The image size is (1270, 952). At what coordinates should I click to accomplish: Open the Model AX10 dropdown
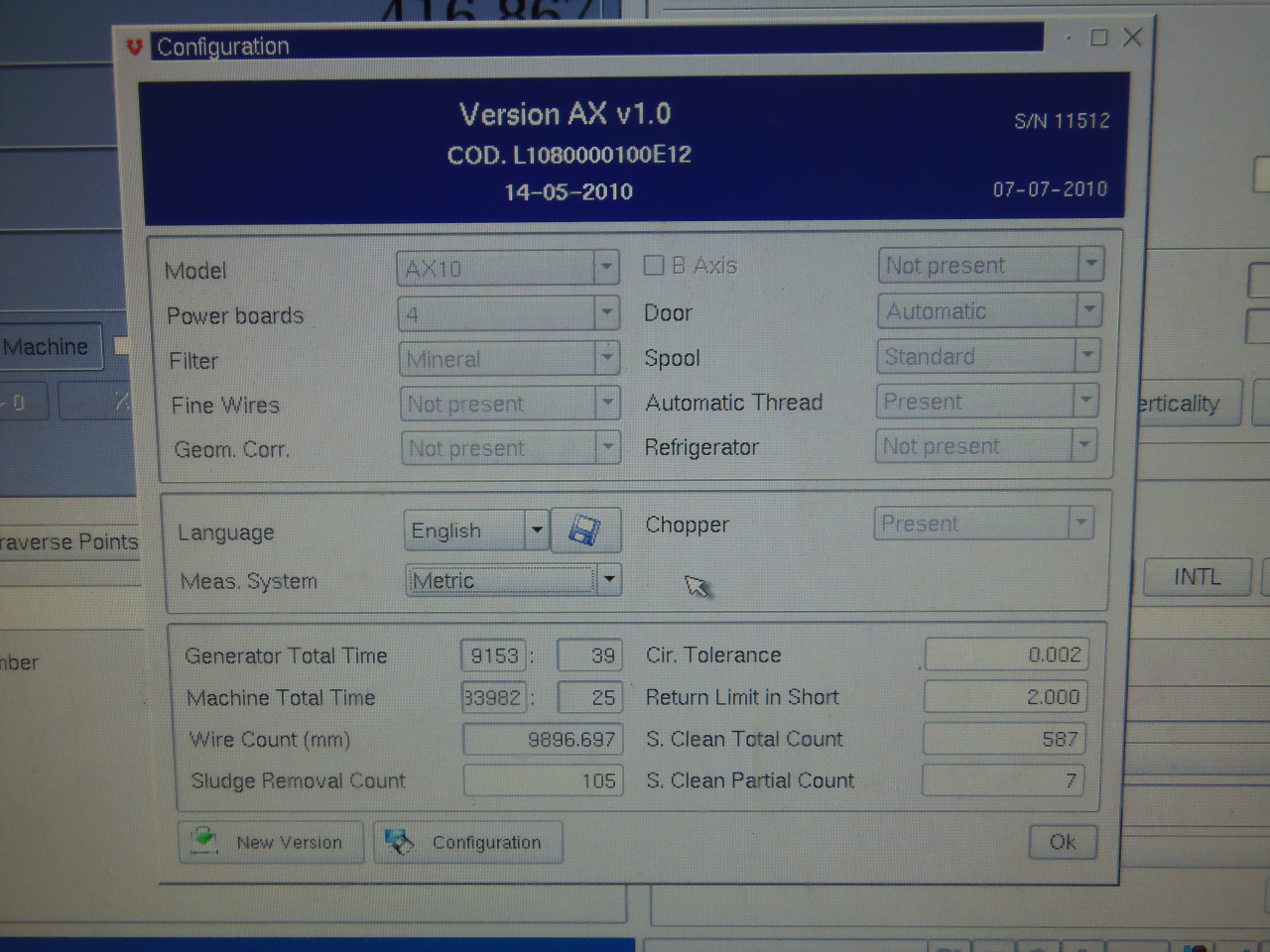pos(508,268)
